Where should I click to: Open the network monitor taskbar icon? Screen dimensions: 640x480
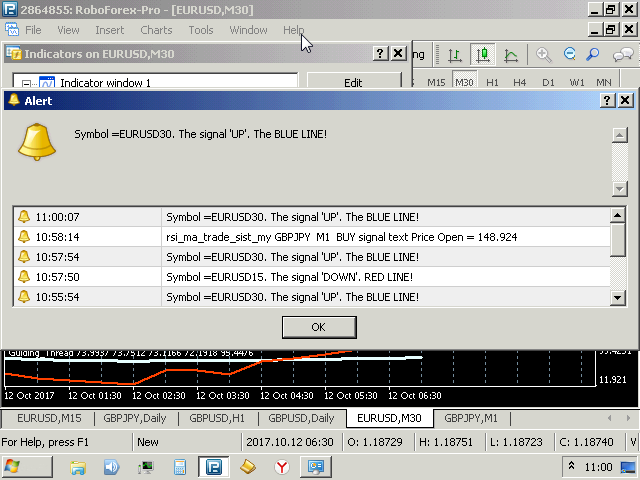[x=145, y=467]
